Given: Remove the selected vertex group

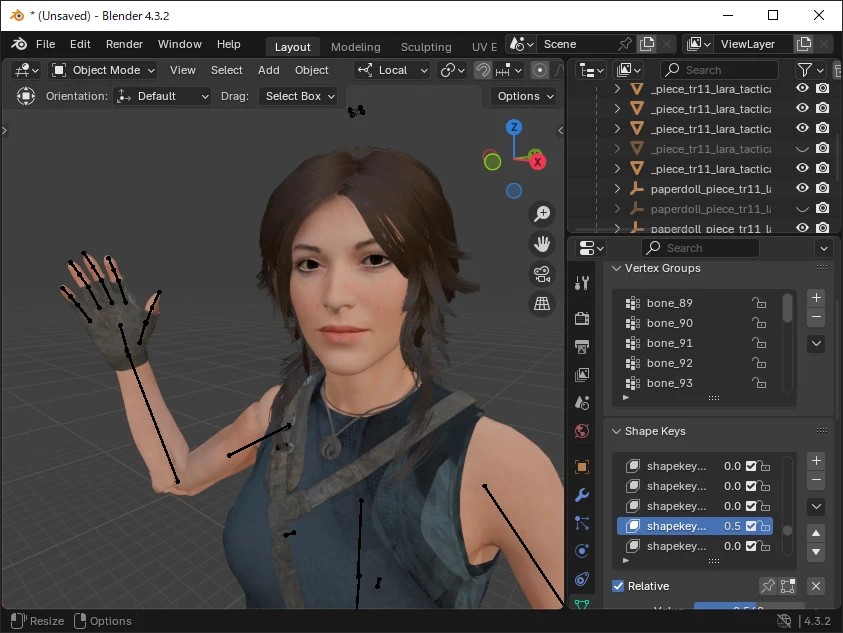Looking at the screenshot, I should [816, 317].
